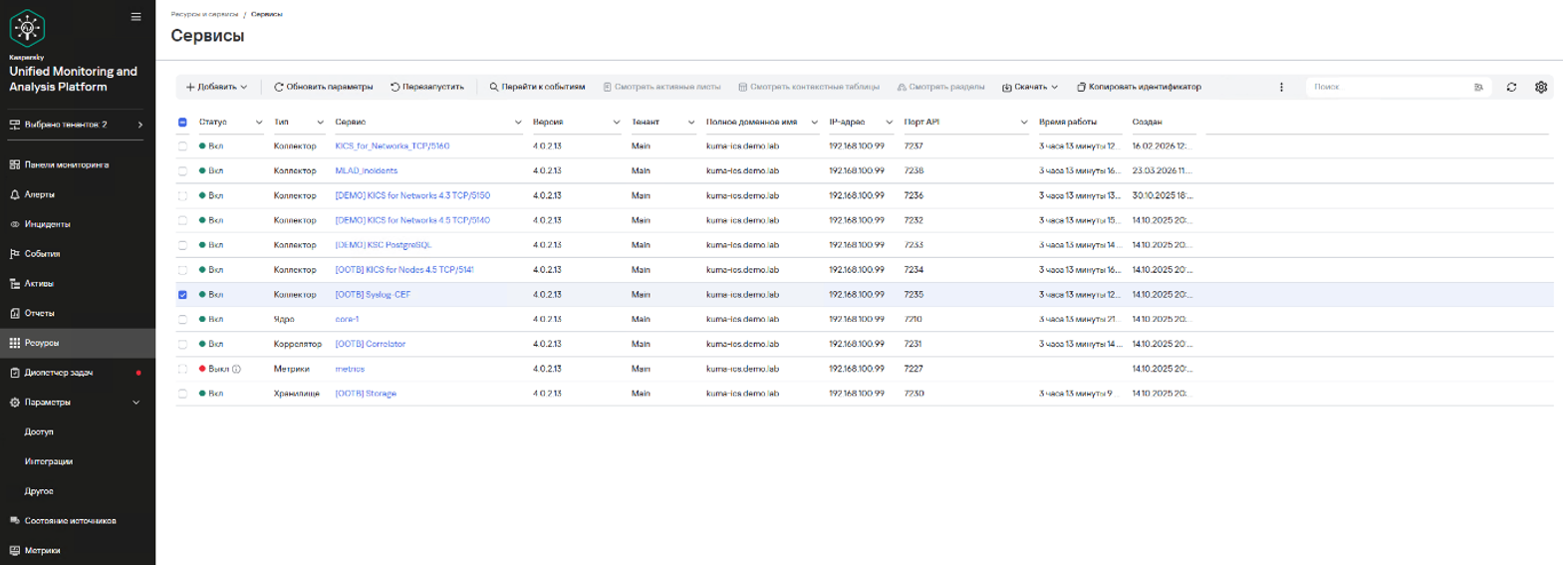
Task: Open Диспетчер задач in the sidebar
Action: pos(58,373)
